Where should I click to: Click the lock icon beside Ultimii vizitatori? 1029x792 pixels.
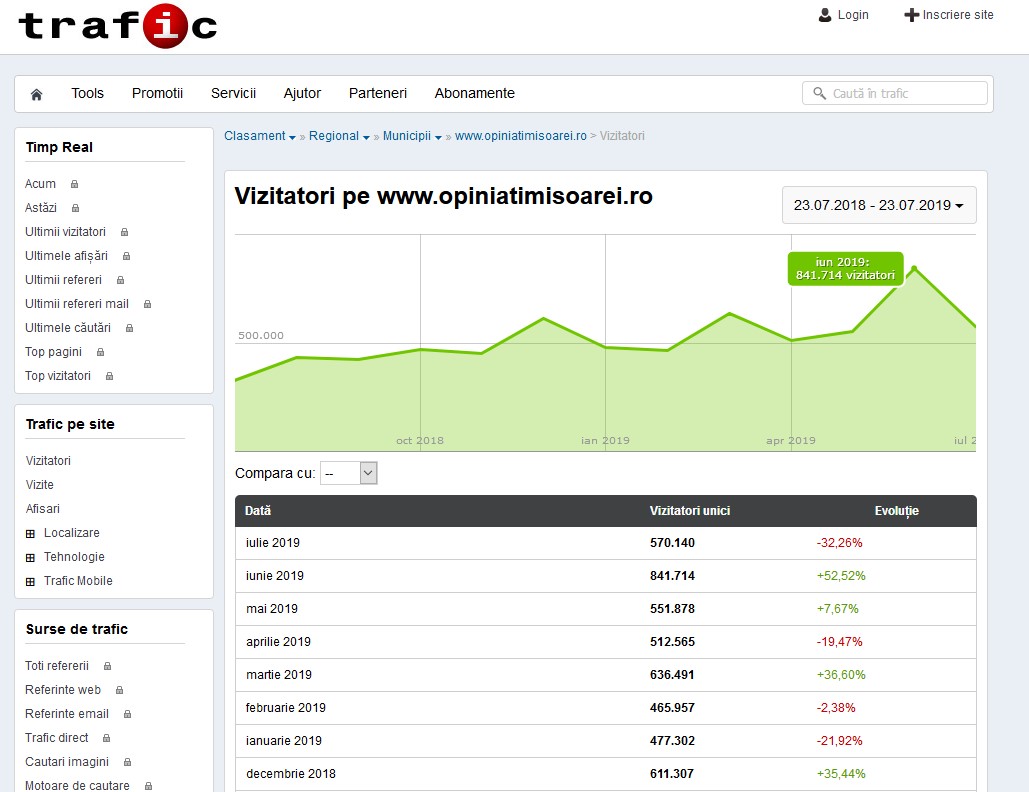pos(125,232)
